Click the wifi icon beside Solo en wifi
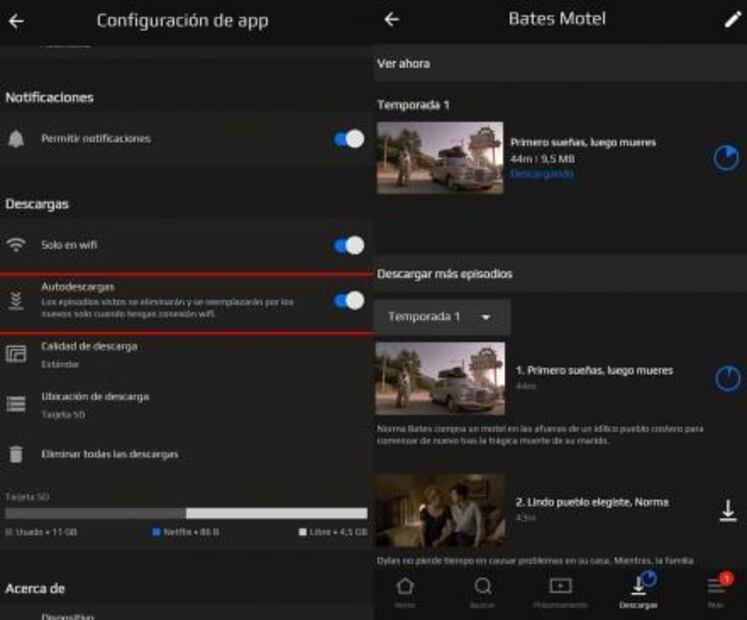The width and height of the screenshot is (747, 620). tap(16, 245)
